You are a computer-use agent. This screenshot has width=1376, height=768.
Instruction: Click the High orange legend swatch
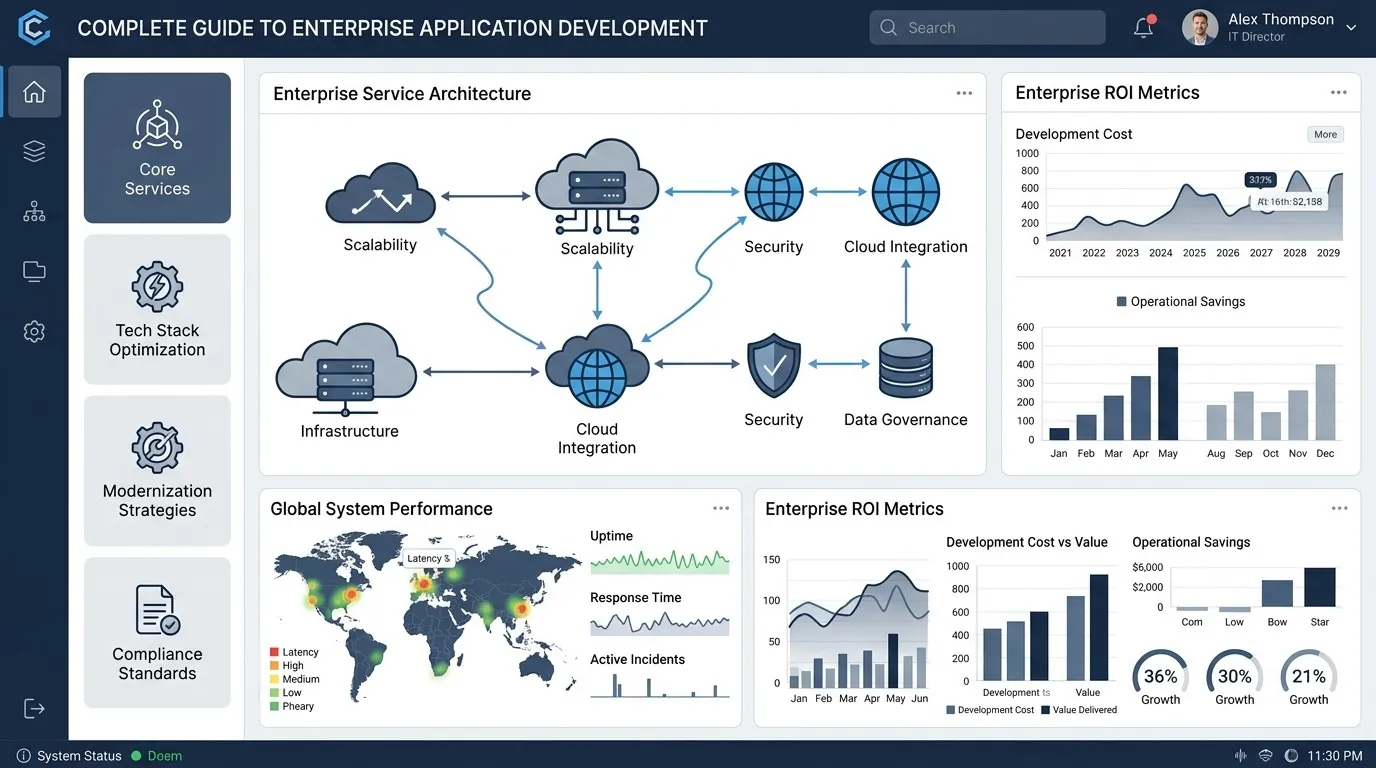275,665
